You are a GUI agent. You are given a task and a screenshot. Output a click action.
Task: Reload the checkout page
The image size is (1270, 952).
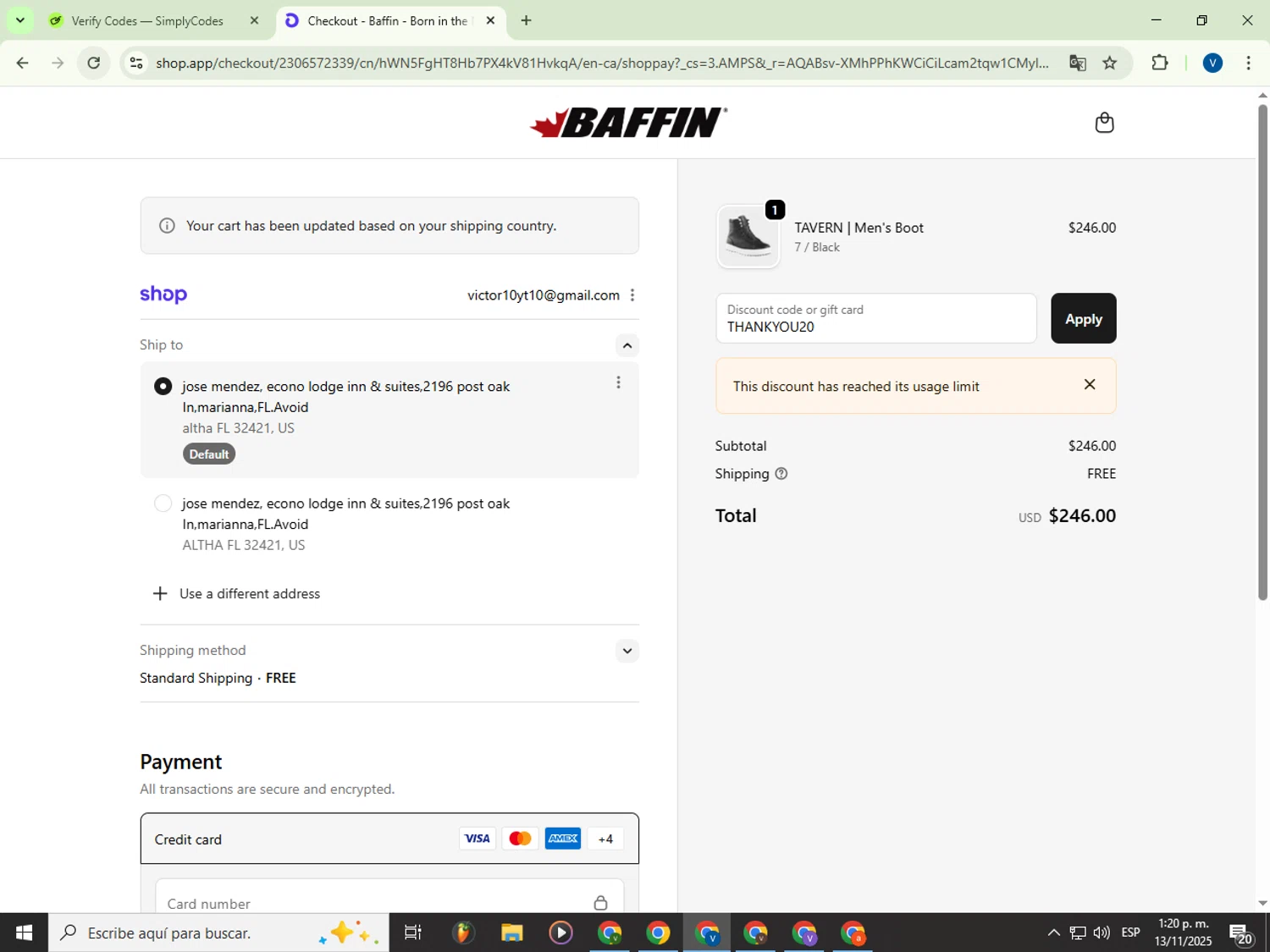(94, 63)
